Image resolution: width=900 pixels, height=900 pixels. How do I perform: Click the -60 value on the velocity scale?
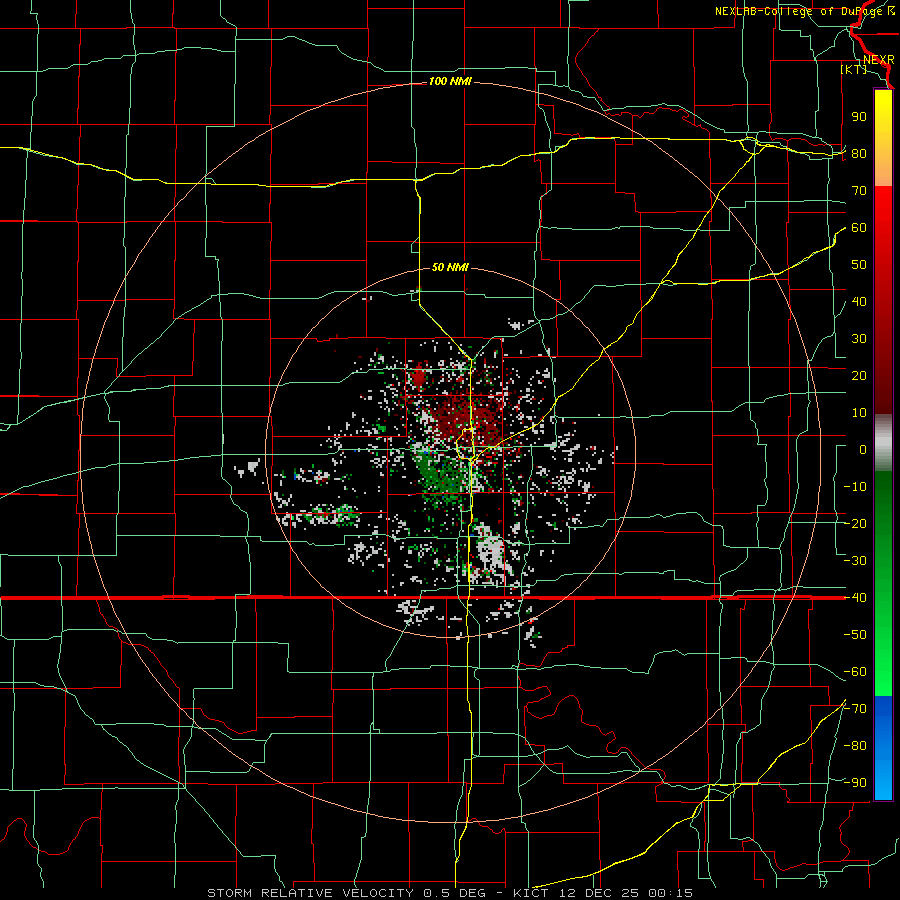coord(855,672)
